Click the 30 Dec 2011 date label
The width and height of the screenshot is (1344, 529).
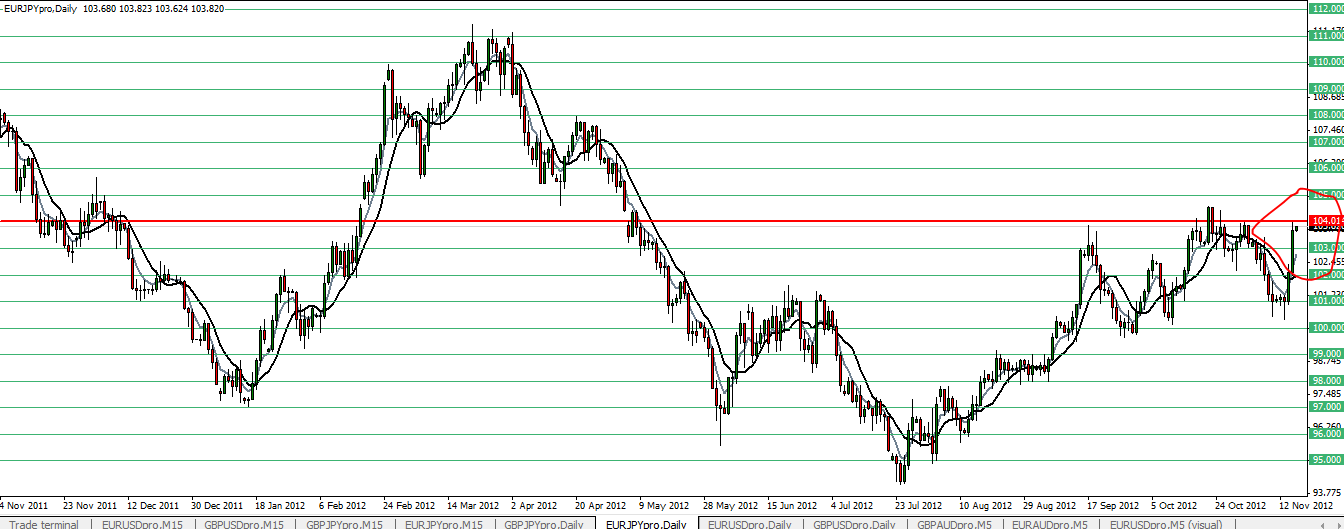[x=217, y=505]
